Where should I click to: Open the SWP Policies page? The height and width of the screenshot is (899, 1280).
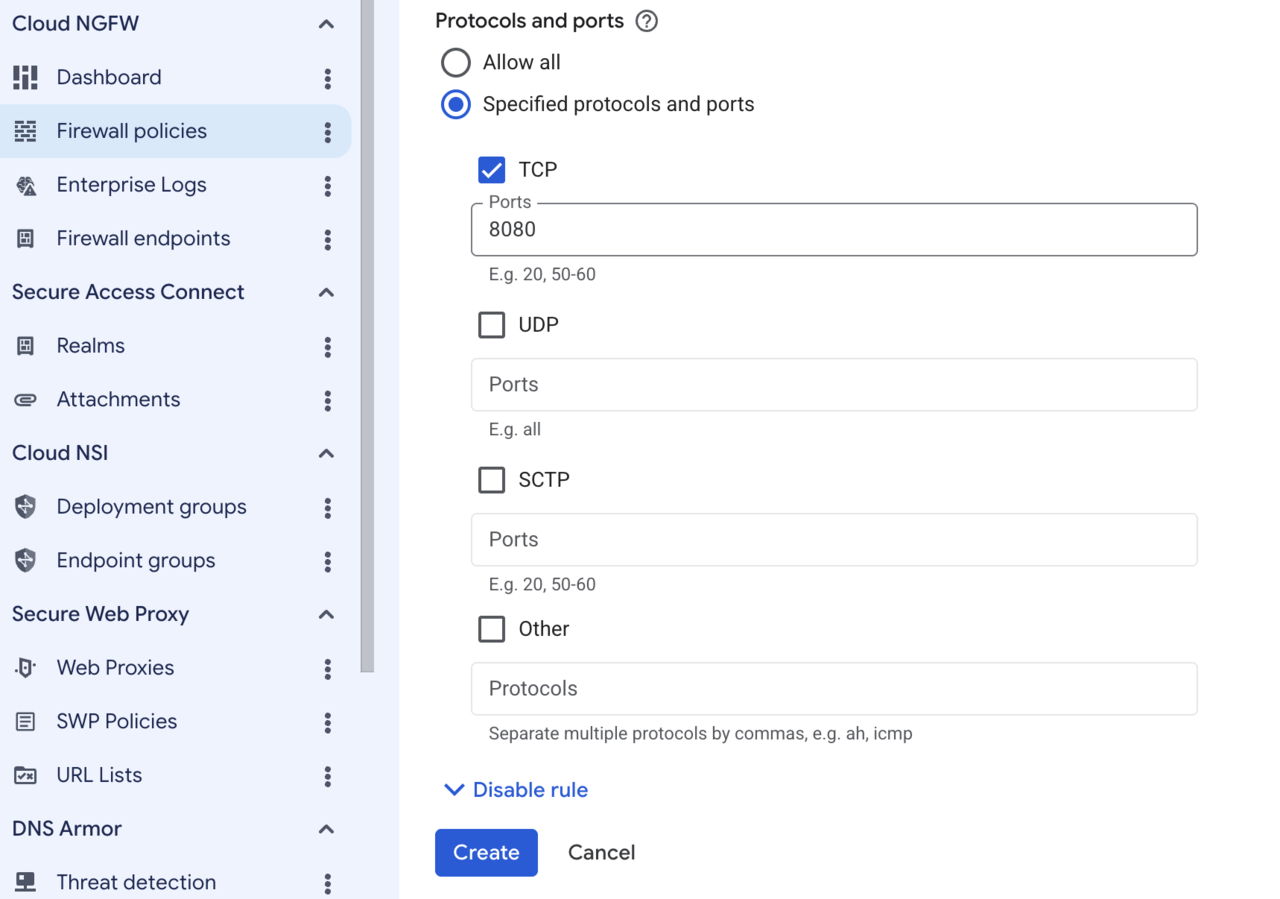(117, 722)
